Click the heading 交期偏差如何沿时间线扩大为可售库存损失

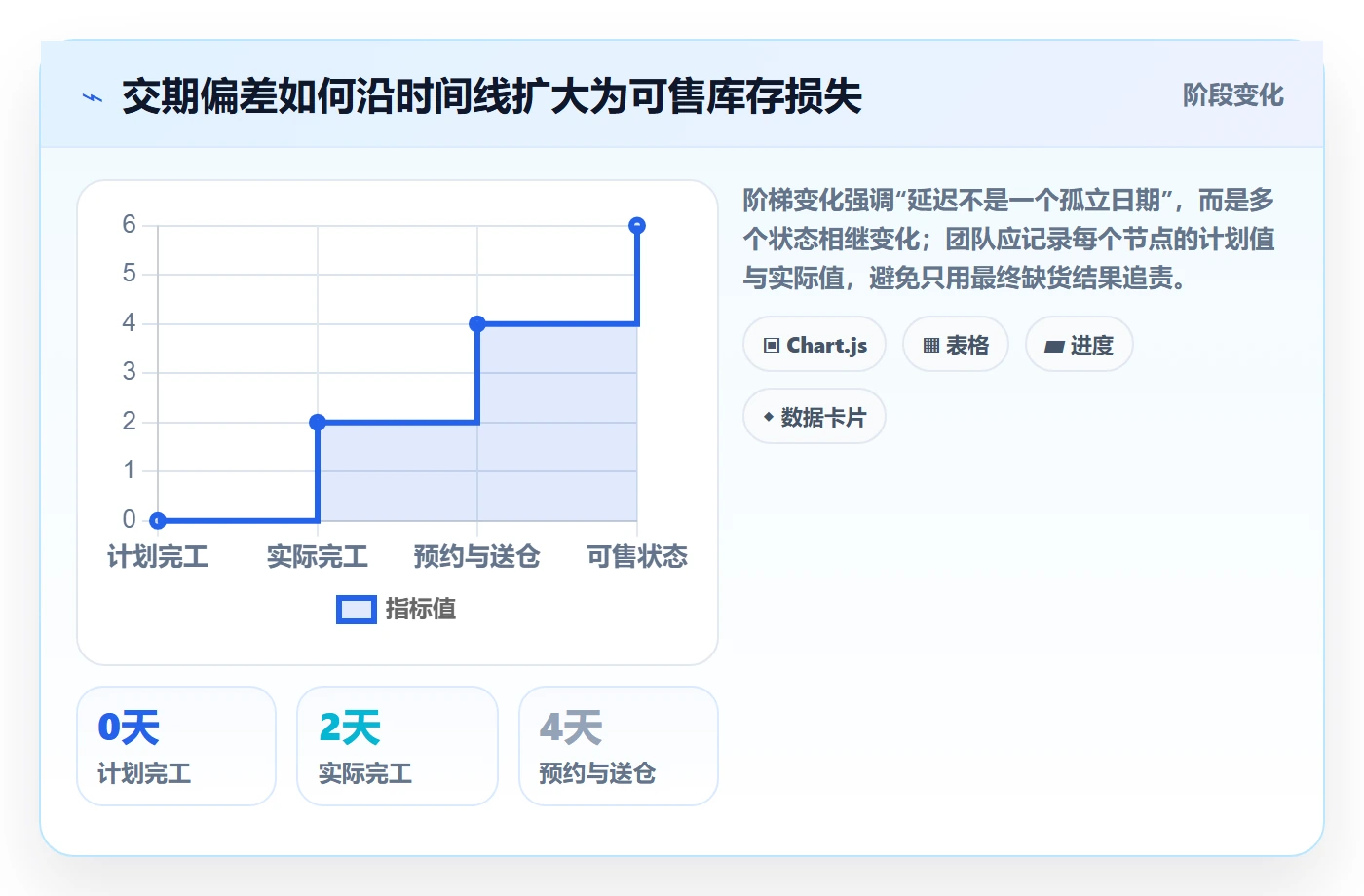click(x=492, y=96)
